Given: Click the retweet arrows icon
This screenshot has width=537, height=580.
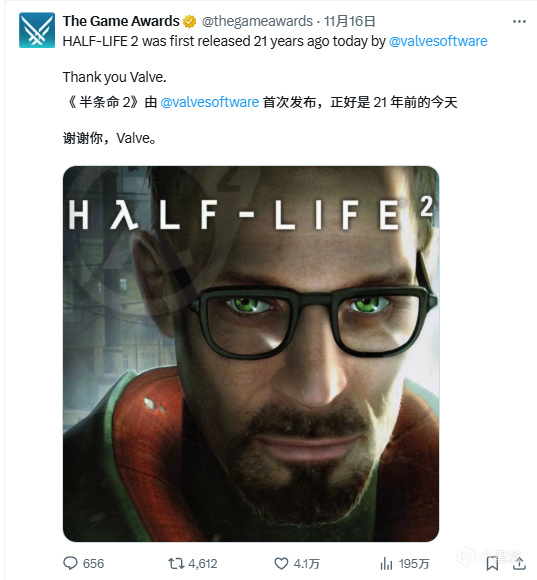Looking at the screenshot, I should pyautogui.click(x=176, y=563).
